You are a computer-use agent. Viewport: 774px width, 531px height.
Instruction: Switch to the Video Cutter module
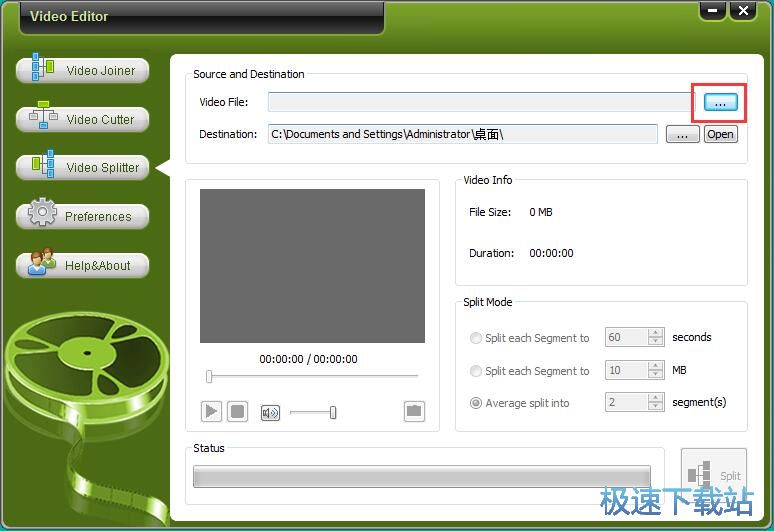point(82,119)
